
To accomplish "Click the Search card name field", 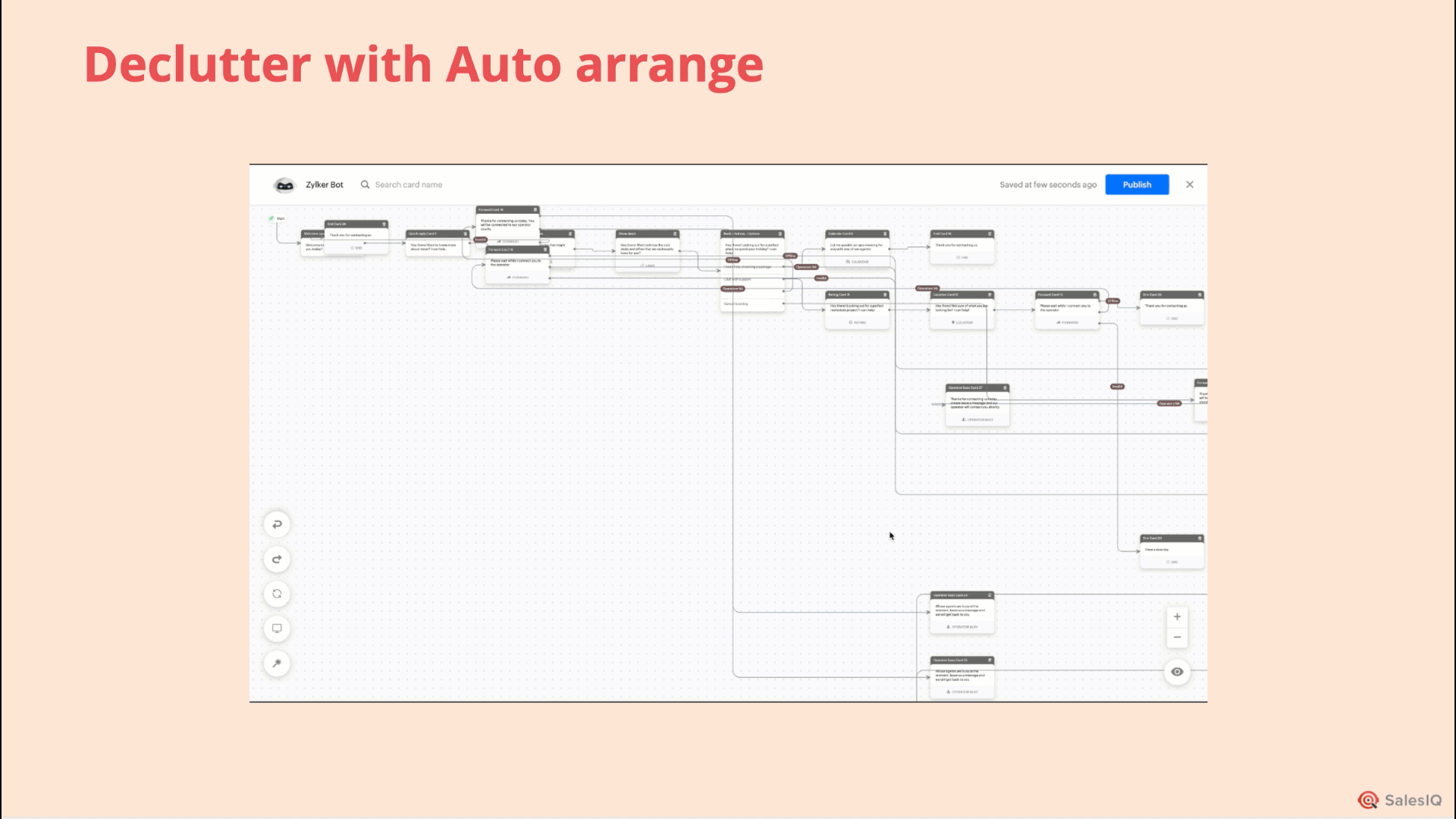I will (x=409, y=184).
